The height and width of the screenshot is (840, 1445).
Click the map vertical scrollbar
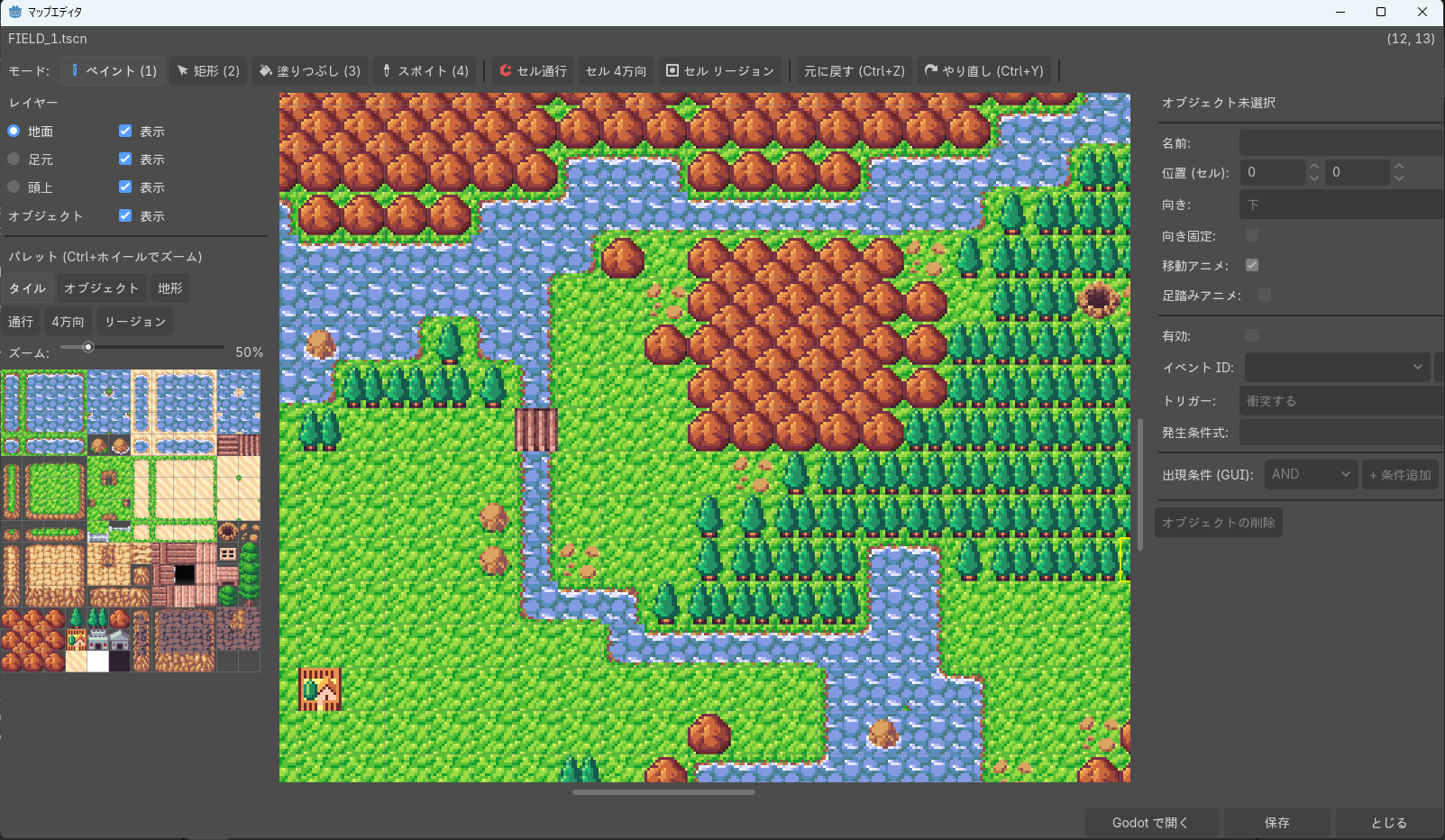[1140, 484]
